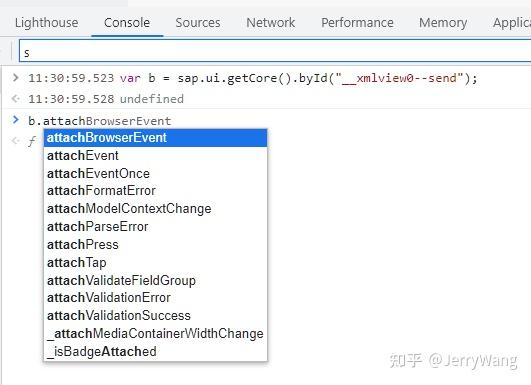
Task: Open the Network tab
Action: (271, 23)
